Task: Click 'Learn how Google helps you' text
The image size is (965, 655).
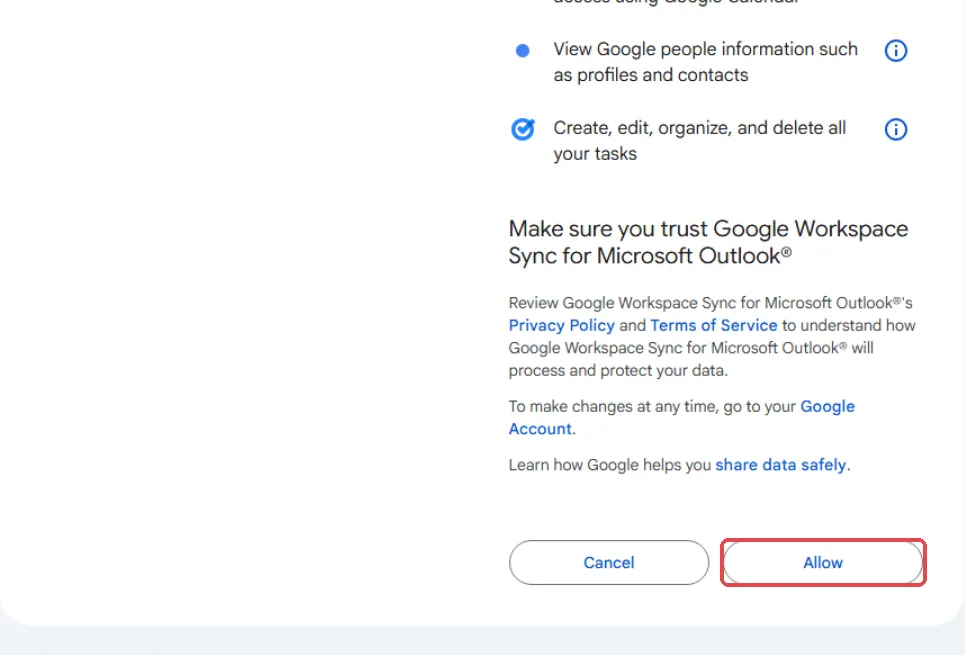Action: 610,465
